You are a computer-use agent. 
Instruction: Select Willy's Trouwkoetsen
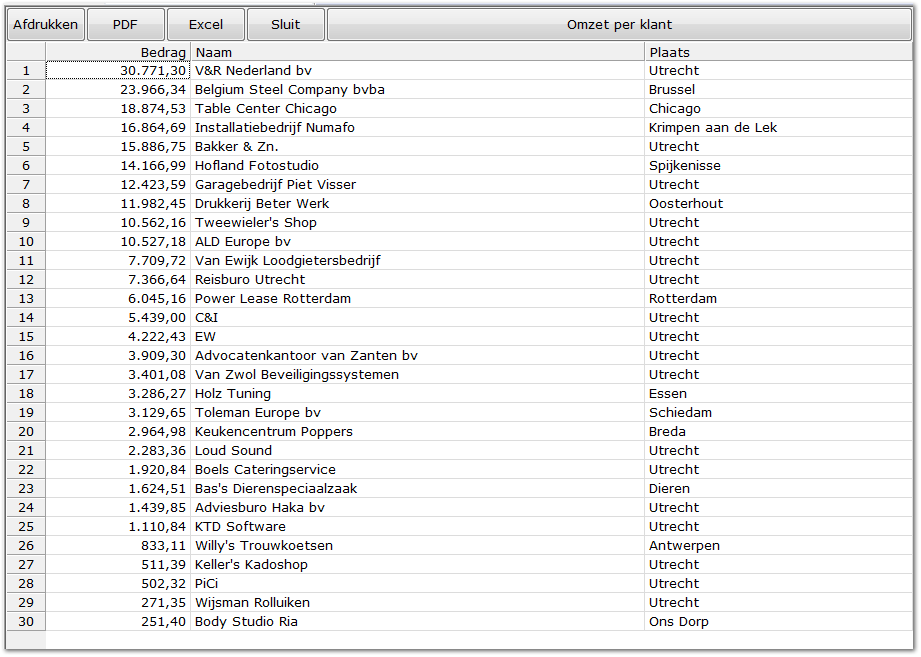[x=418, y=545]
